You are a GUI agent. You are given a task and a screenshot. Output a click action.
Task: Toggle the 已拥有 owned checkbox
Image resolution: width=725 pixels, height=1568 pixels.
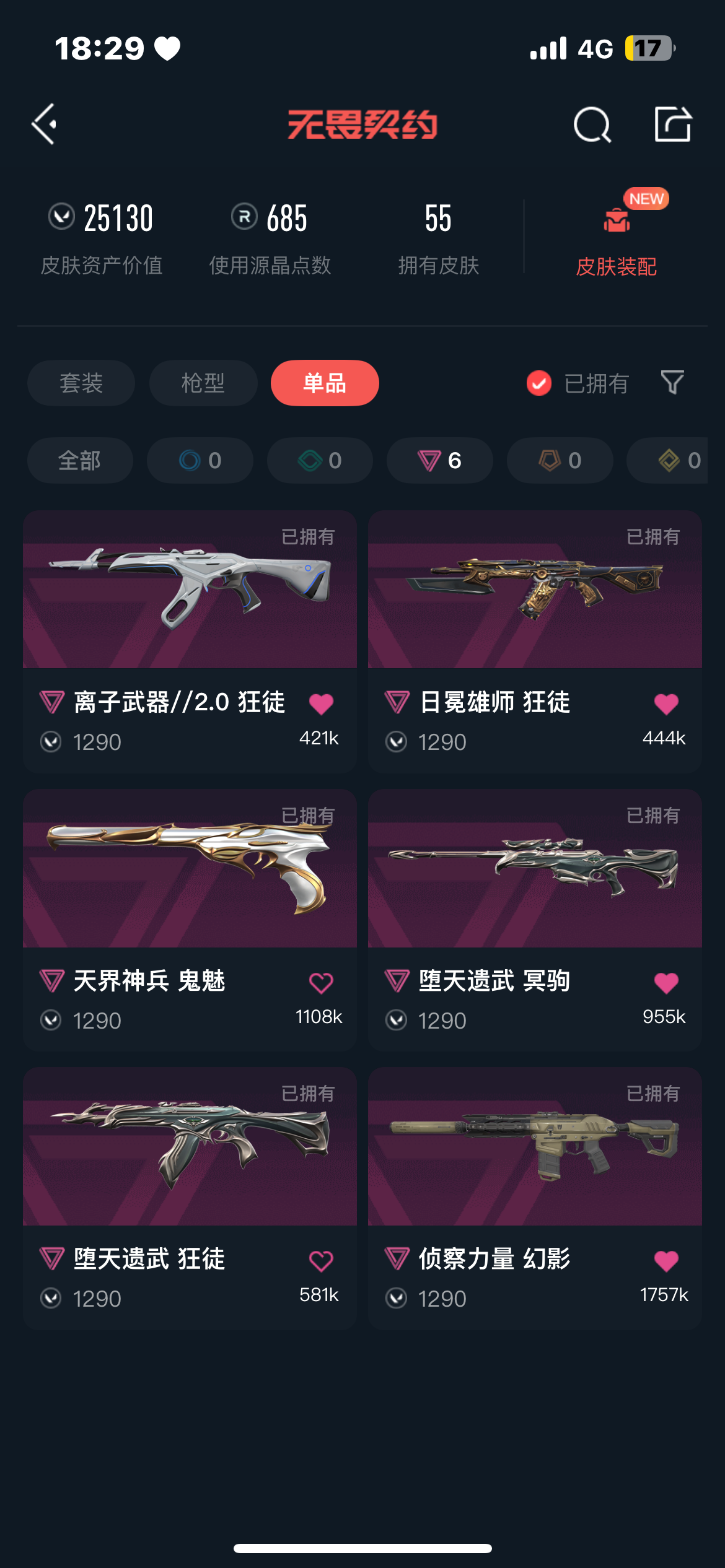[538, 383]
